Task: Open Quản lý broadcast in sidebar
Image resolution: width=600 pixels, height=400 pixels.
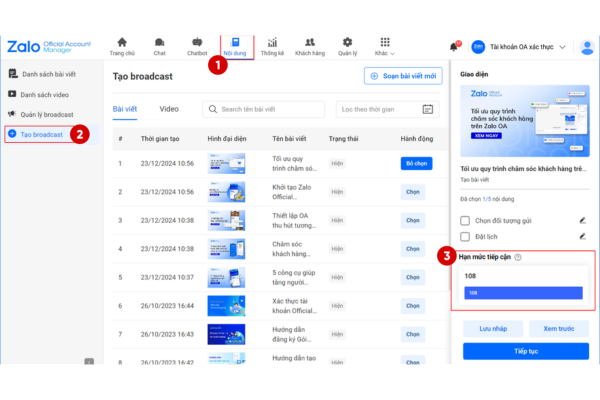Action: pyautogui.click(x=47, y=114)
